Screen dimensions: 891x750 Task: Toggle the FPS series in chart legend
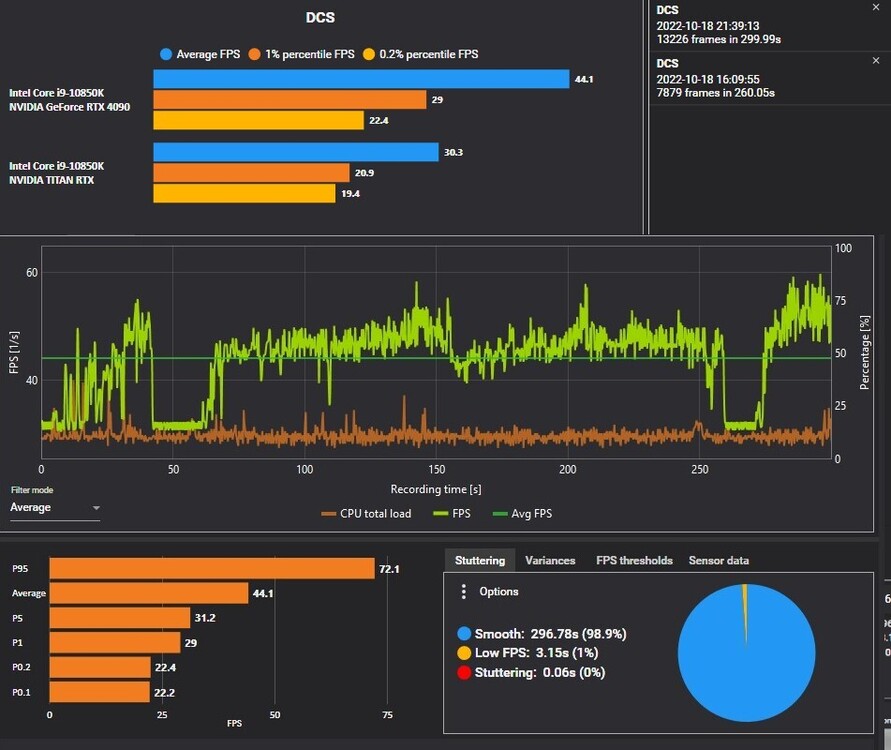pos(452,514)
